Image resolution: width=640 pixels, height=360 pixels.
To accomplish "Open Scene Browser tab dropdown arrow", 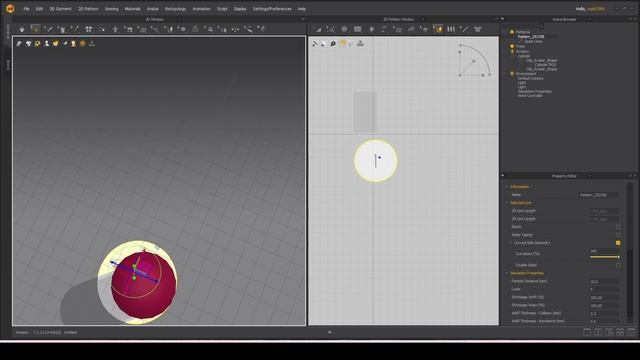I will 589,19.
